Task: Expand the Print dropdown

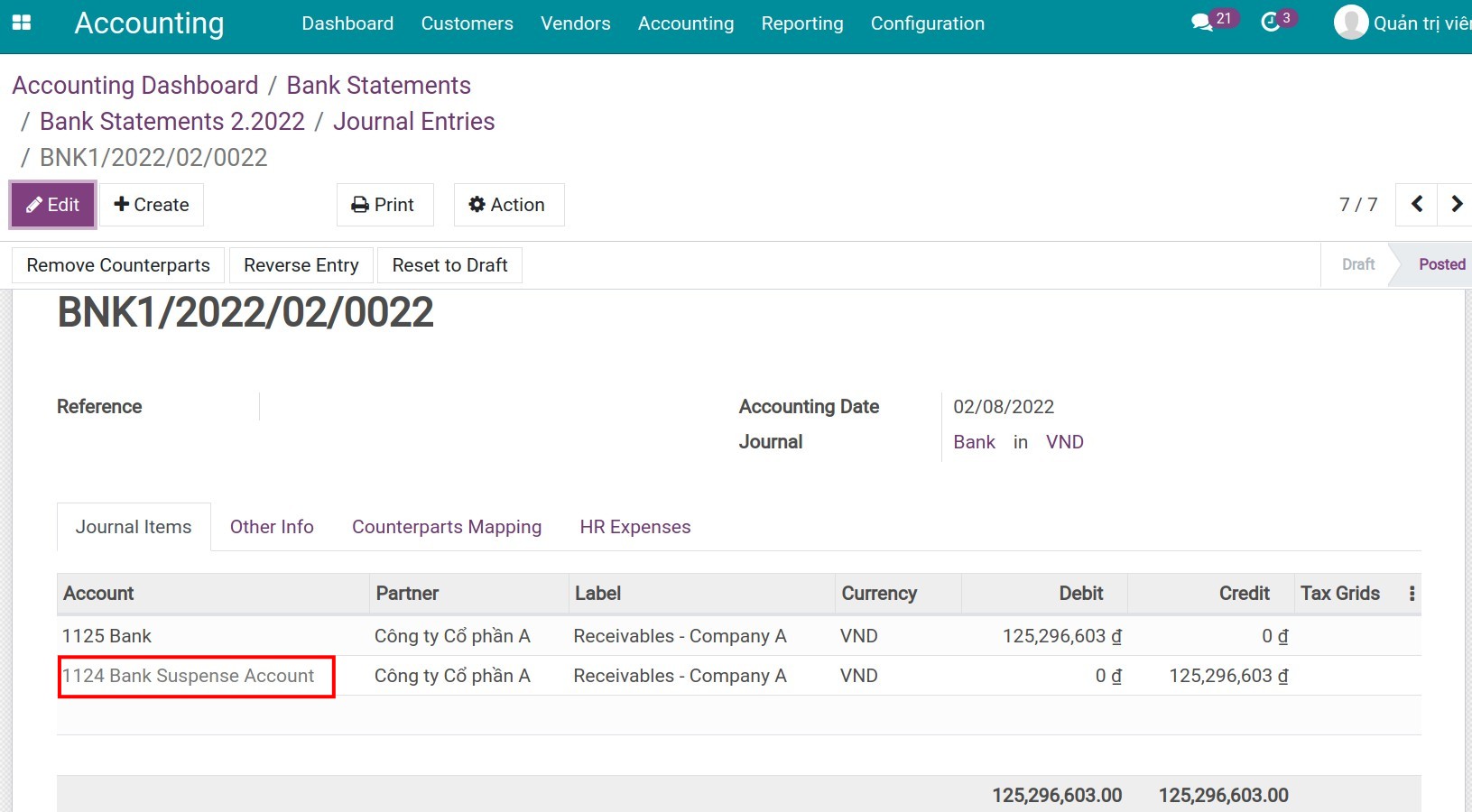Action: pos(384,205)
